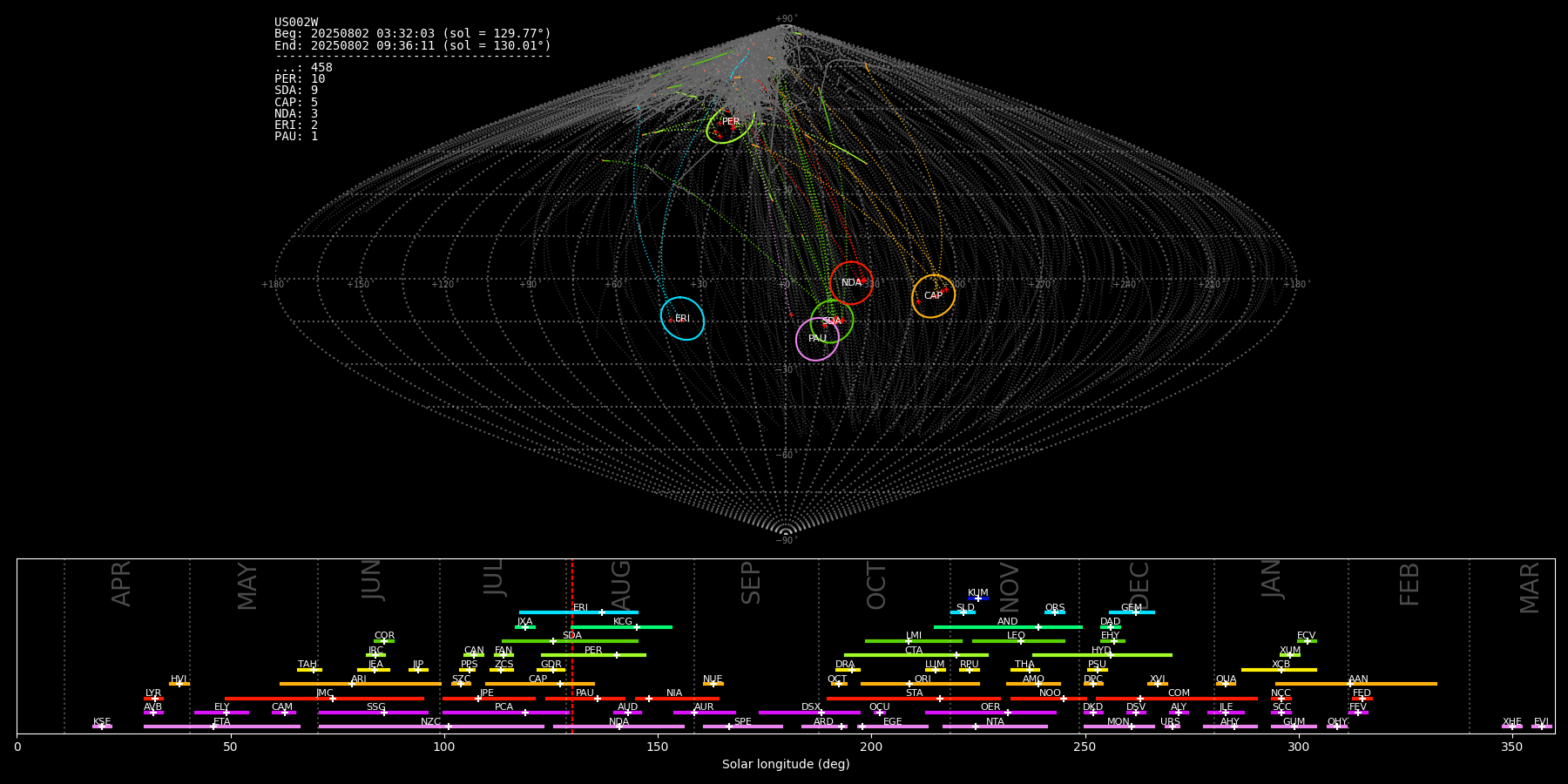
Task: Select the ORI shower bar in timeline
Action: click(920, 684)
